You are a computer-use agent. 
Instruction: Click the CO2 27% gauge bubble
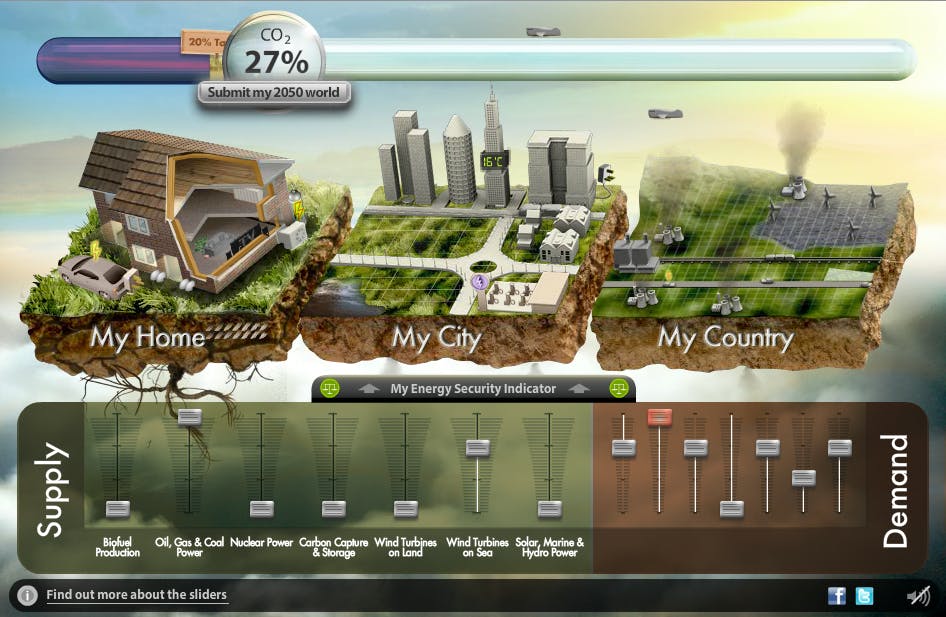point(275,52)
